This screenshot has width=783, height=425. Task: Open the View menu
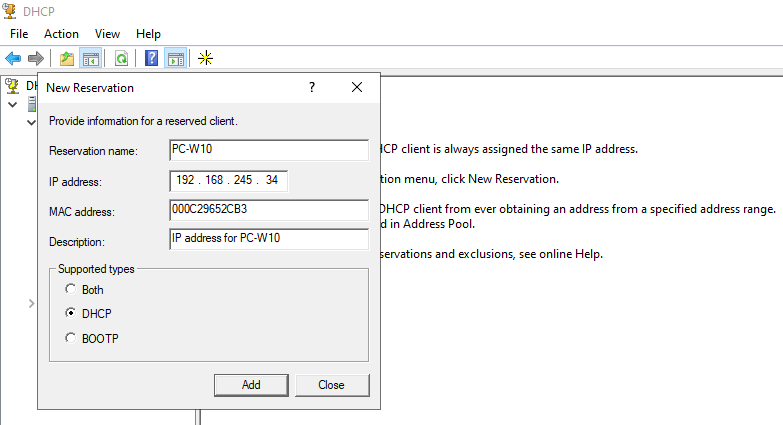point(107,34)
